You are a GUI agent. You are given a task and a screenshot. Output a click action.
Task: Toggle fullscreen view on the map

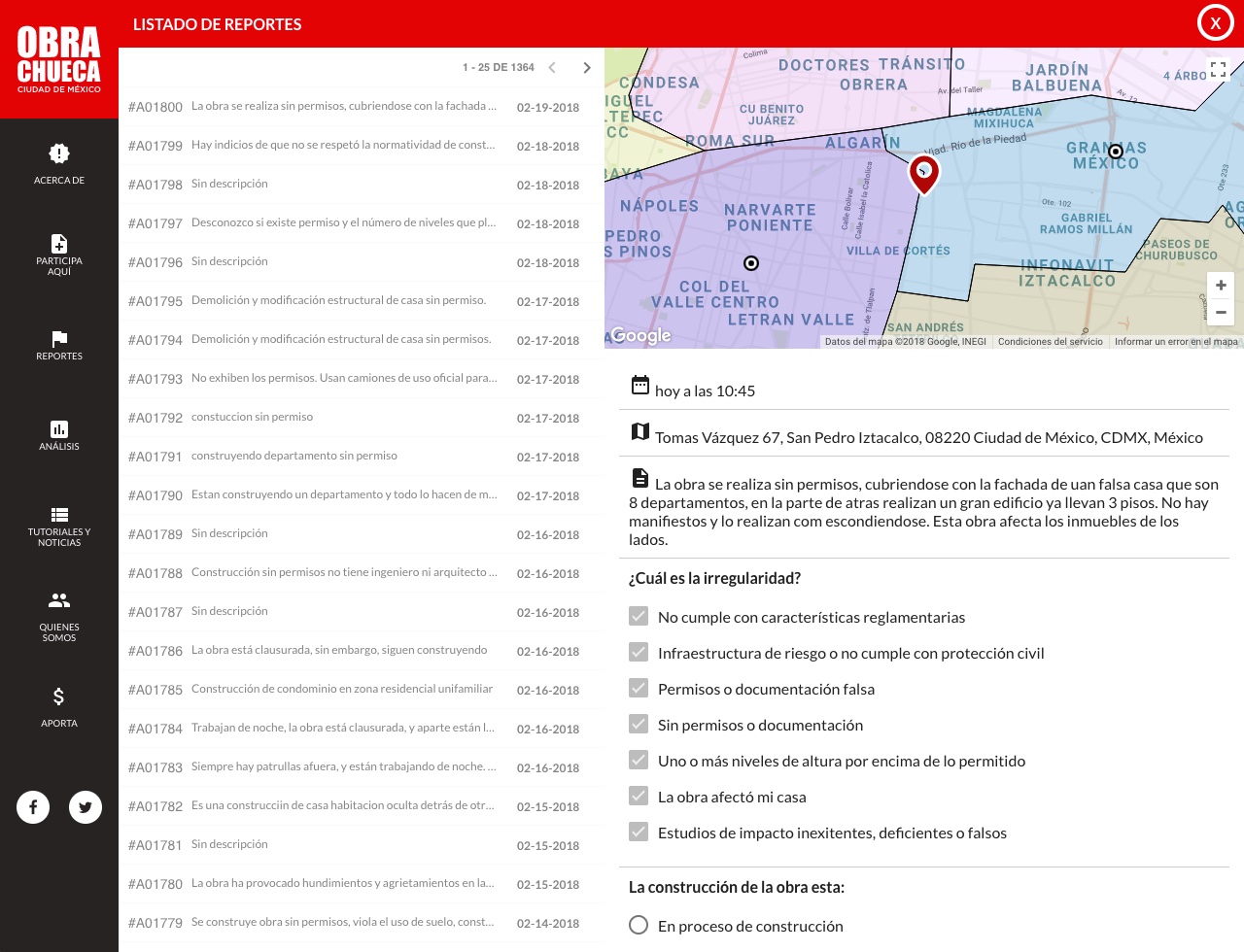click(x=1218, y=69)
